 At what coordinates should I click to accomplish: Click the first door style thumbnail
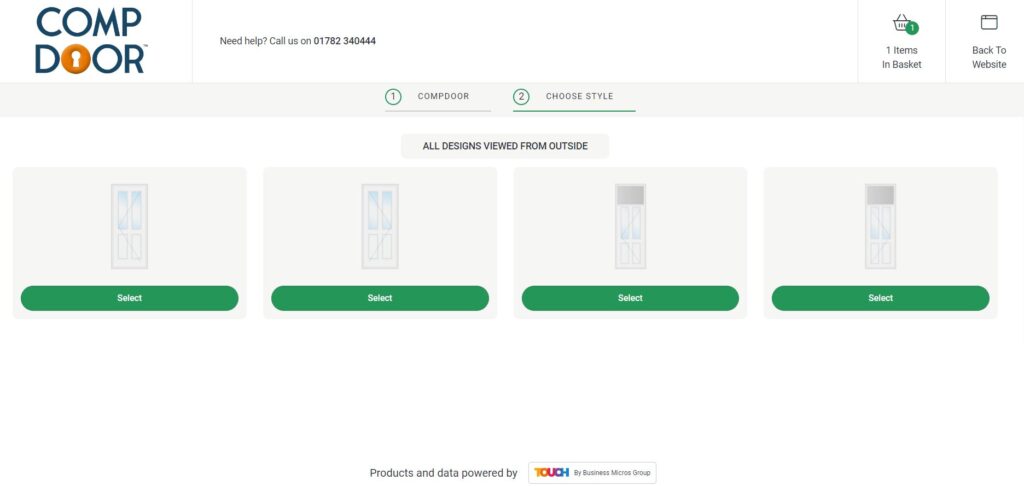coord(129,226)
